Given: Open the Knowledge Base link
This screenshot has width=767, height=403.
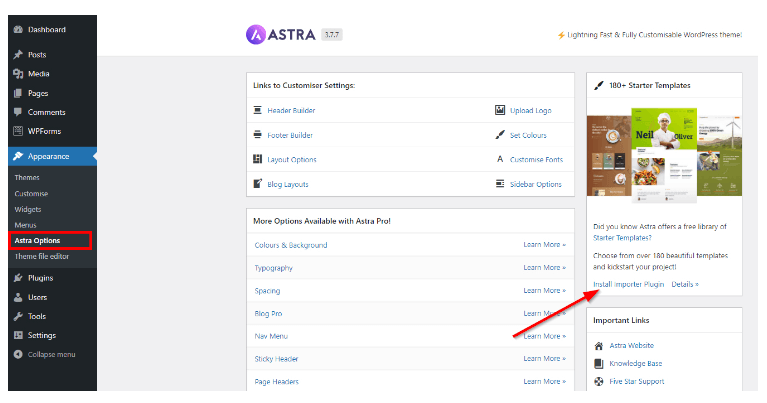Looking at the screenshot, I should click(x=635, y=363).
